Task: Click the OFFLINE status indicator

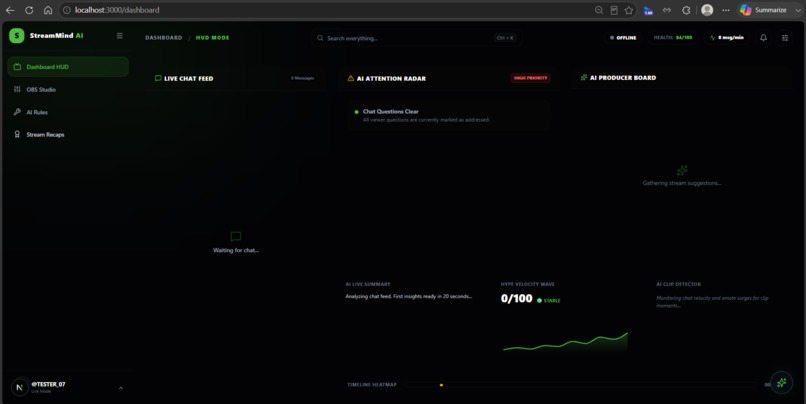Action: pyautogui.click(x=623, y=38)
